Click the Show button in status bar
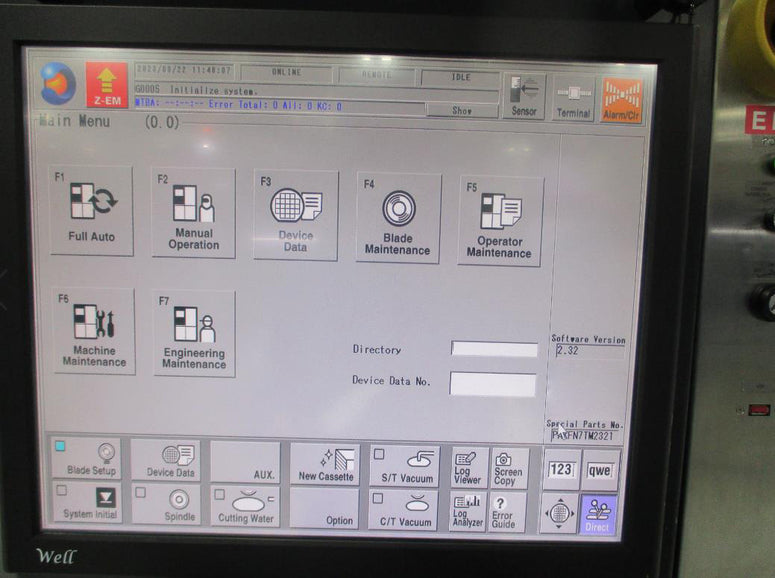 coord(462,111)
